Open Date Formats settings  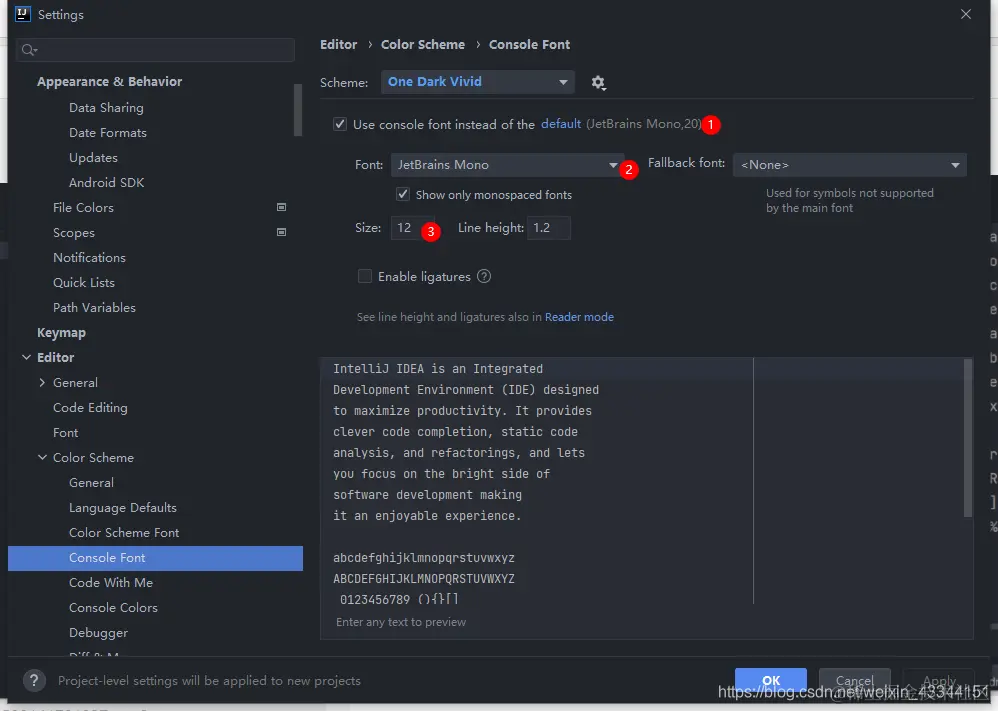click(108, 132)
